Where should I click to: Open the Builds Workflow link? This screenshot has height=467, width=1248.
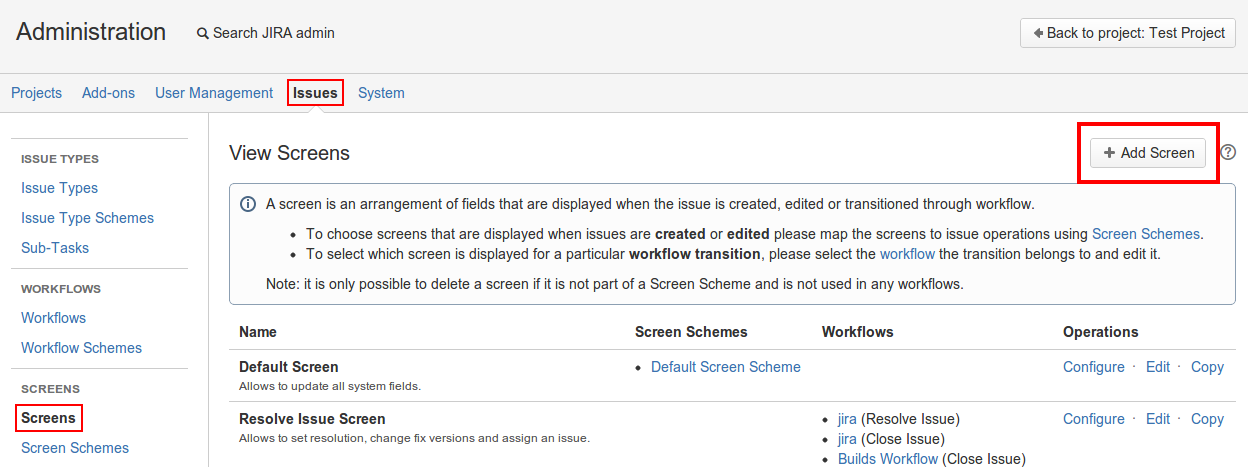tap(887, 459)
